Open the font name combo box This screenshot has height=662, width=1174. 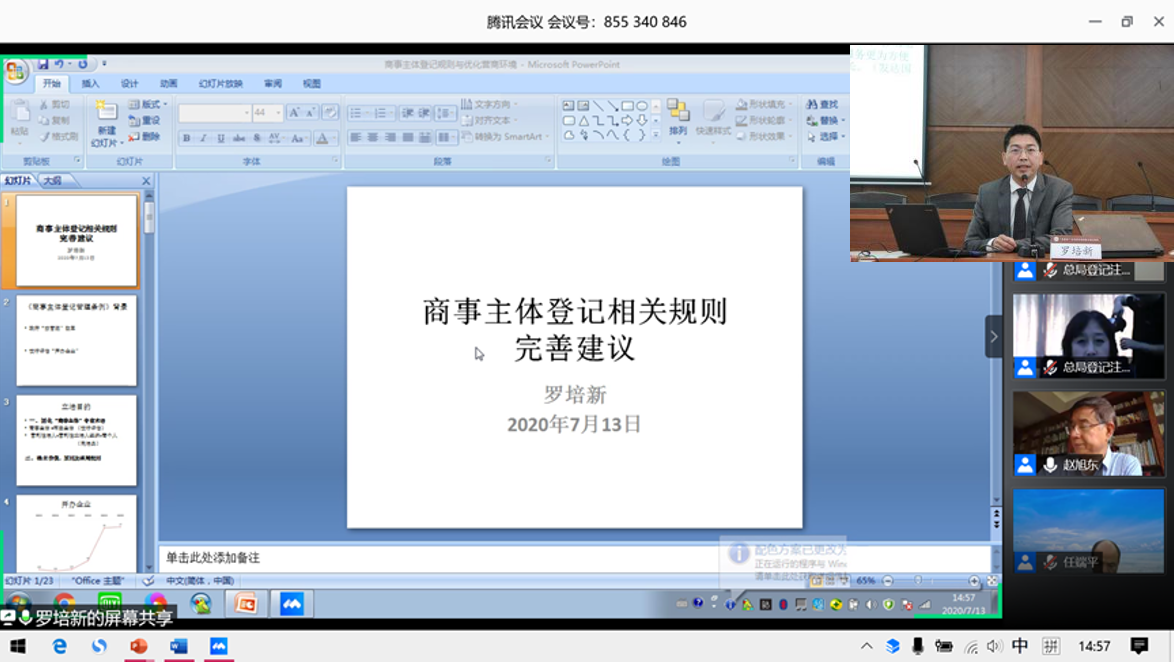click(215, 112)
